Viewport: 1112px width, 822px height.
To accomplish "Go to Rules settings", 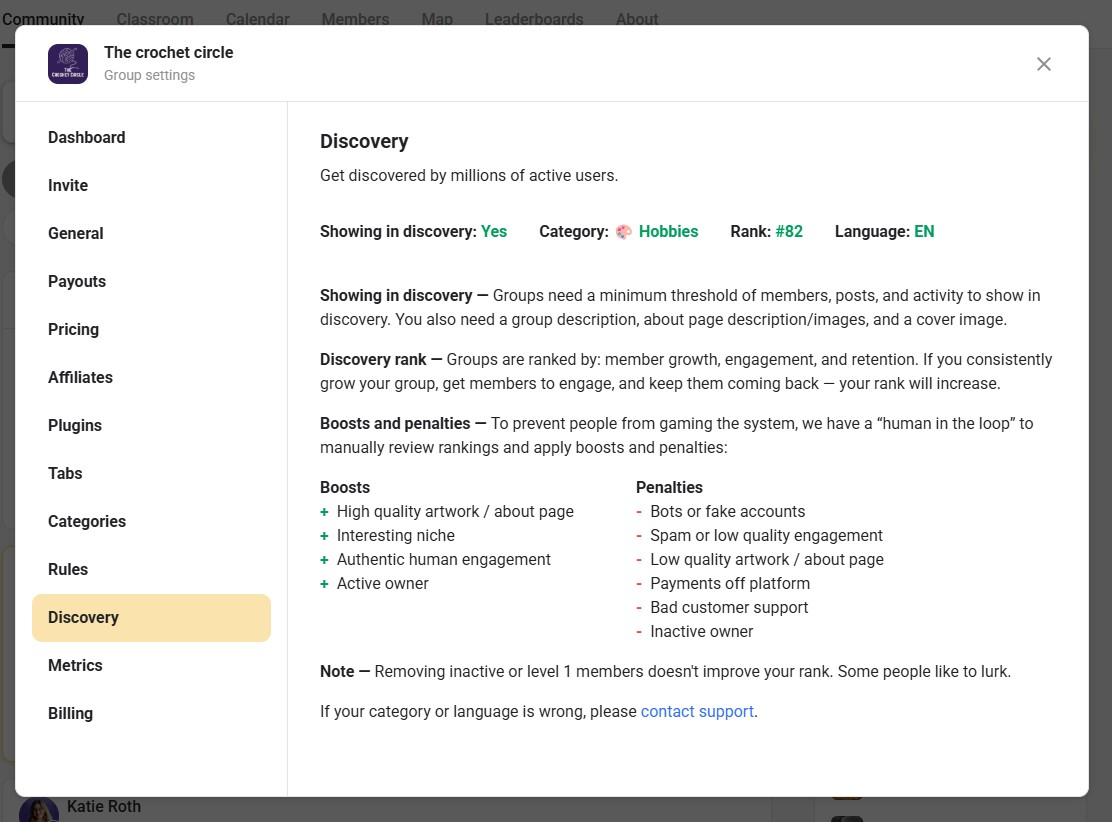I will pyautogui.click(x=68, y=570).
